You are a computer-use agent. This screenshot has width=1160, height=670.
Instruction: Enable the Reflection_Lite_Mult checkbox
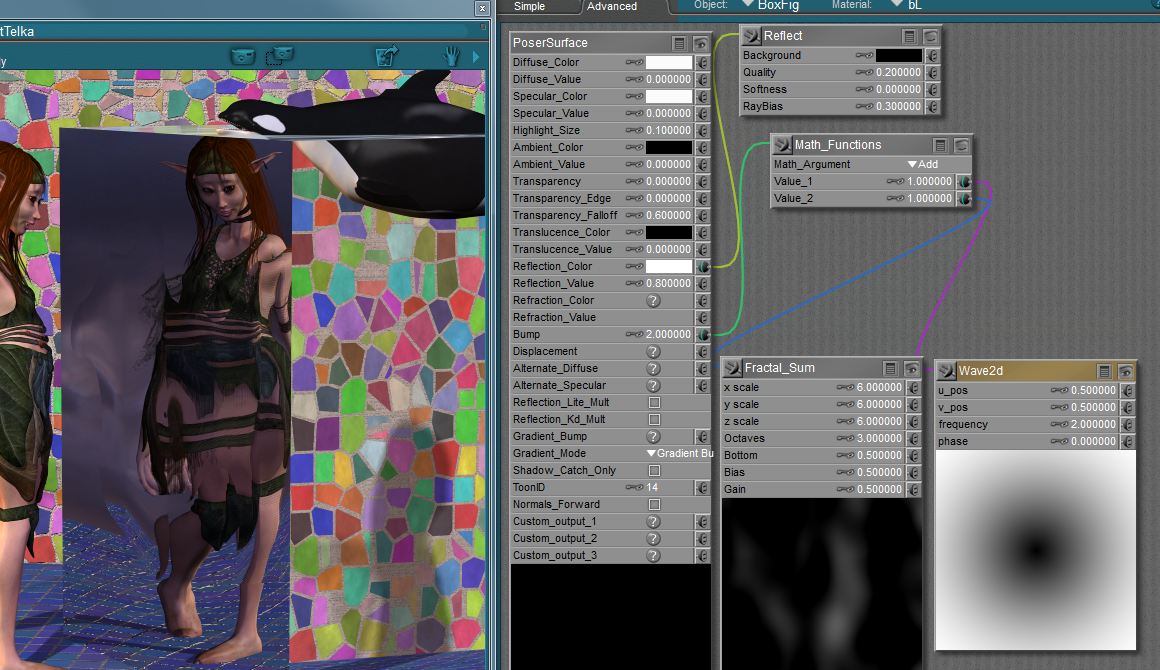coord(654,403)
